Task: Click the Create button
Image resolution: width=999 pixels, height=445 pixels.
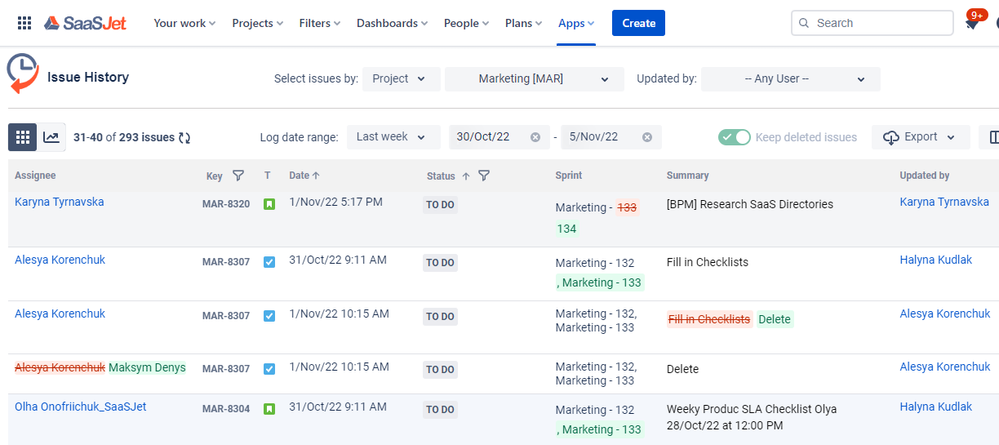Action: coord(638,23)
